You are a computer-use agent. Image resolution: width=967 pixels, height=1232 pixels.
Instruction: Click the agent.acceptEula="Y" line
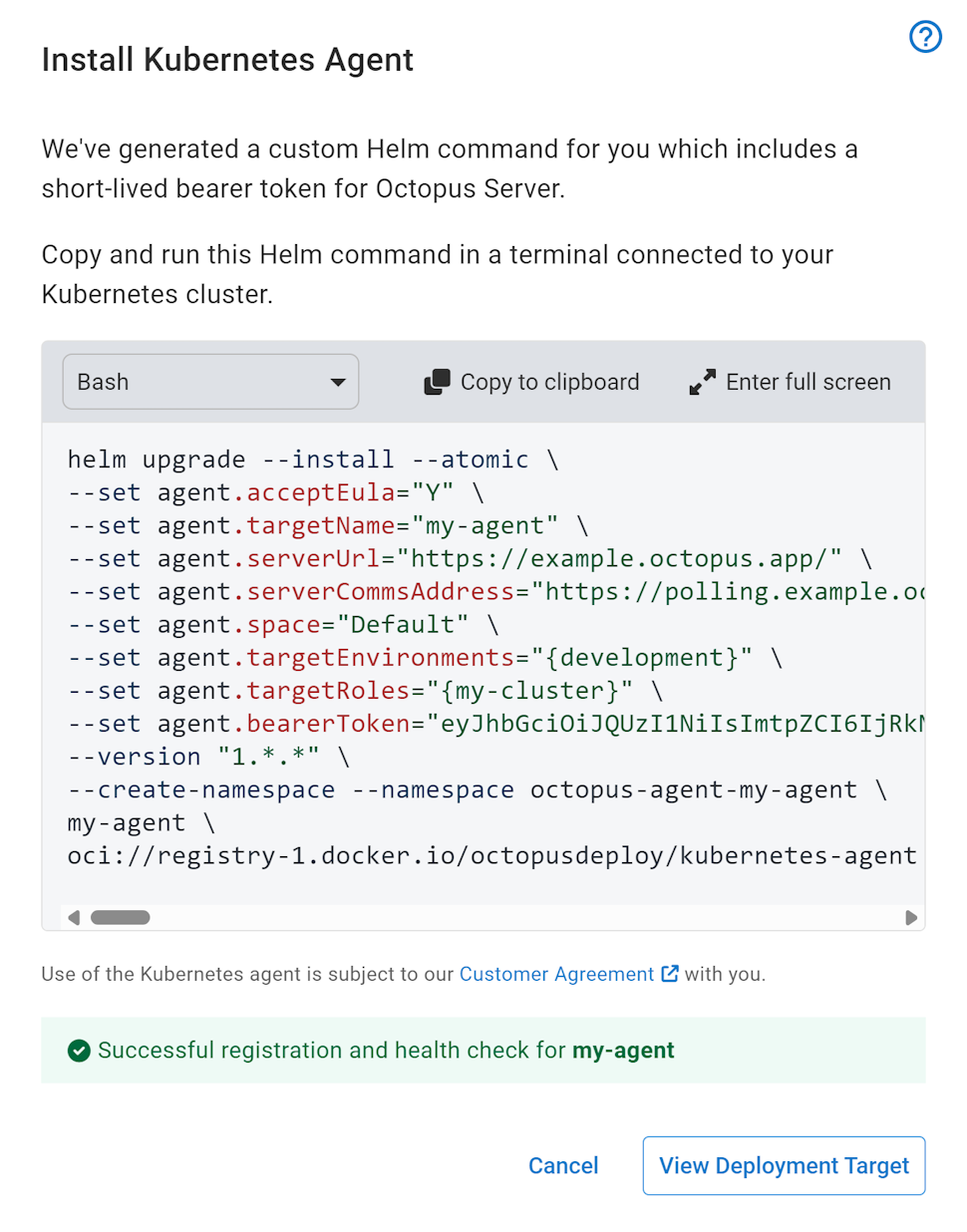(276, 492)
